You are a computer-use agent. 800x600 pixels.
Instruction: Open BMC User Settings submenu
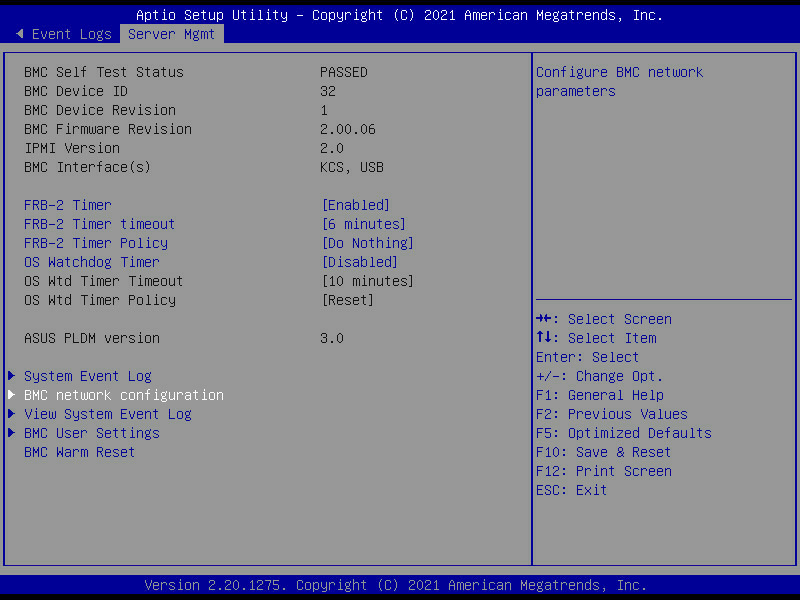(92, 433)
